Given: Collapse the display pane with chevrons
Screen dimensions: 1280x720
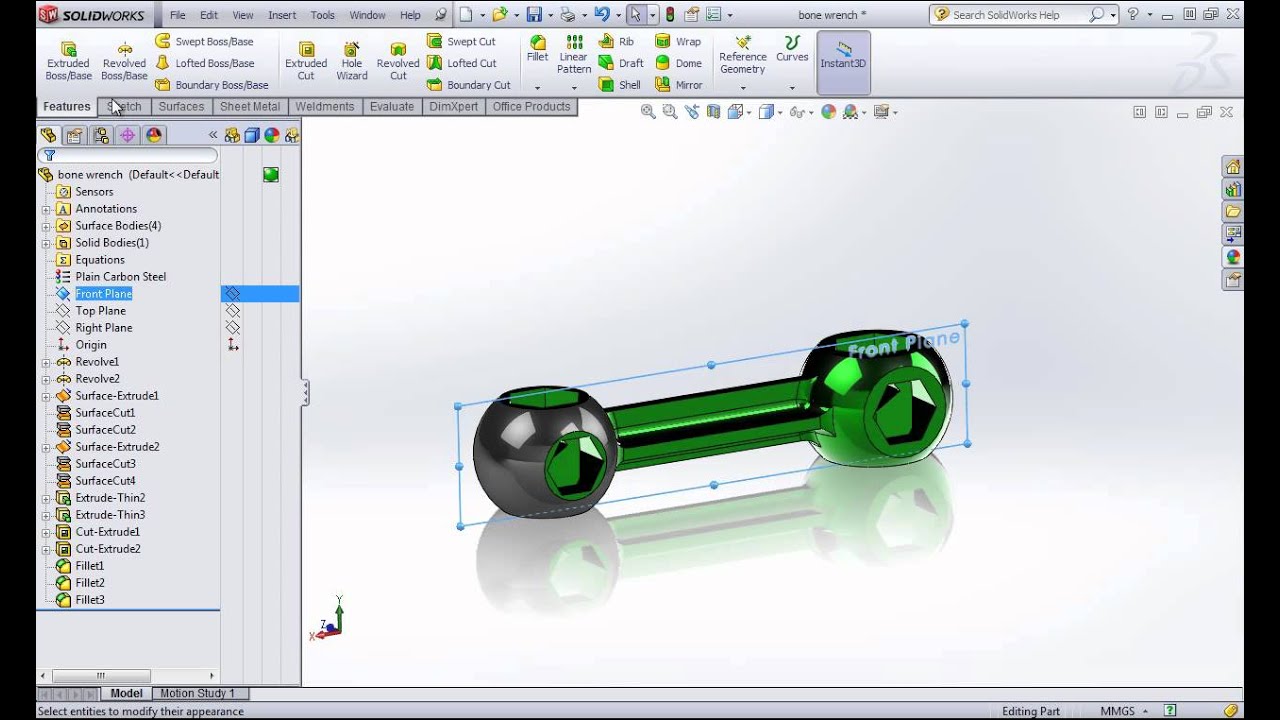Looking at the screenshot, I should coord(213,135).
